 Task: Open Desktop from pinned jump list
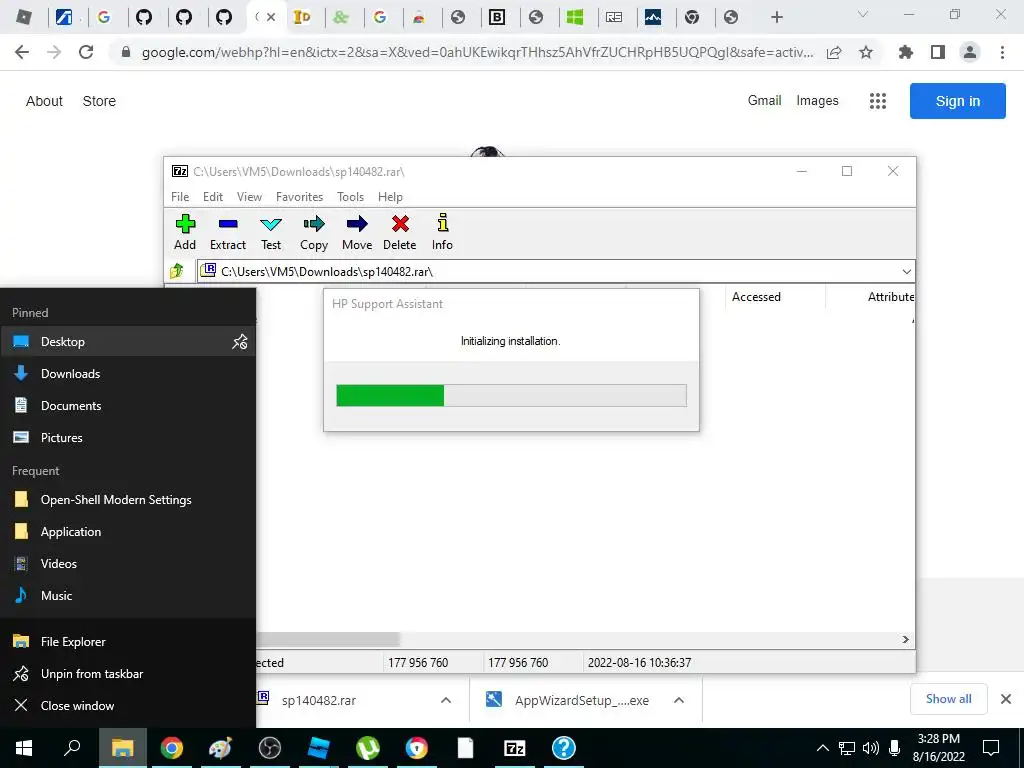click(x=115, y=342)
